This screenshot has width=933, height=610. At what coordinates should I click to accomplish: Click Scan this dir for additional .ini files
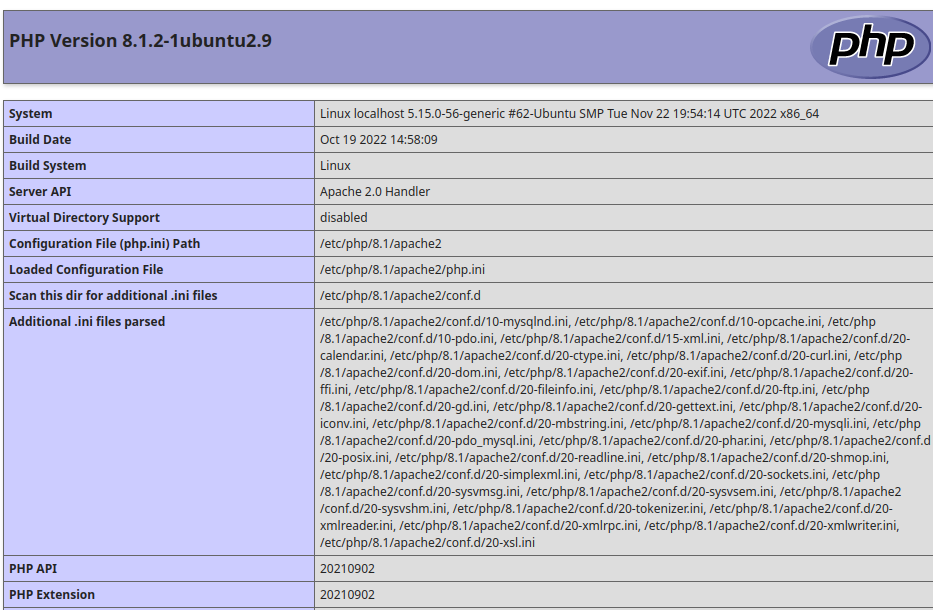coord(113,296)
